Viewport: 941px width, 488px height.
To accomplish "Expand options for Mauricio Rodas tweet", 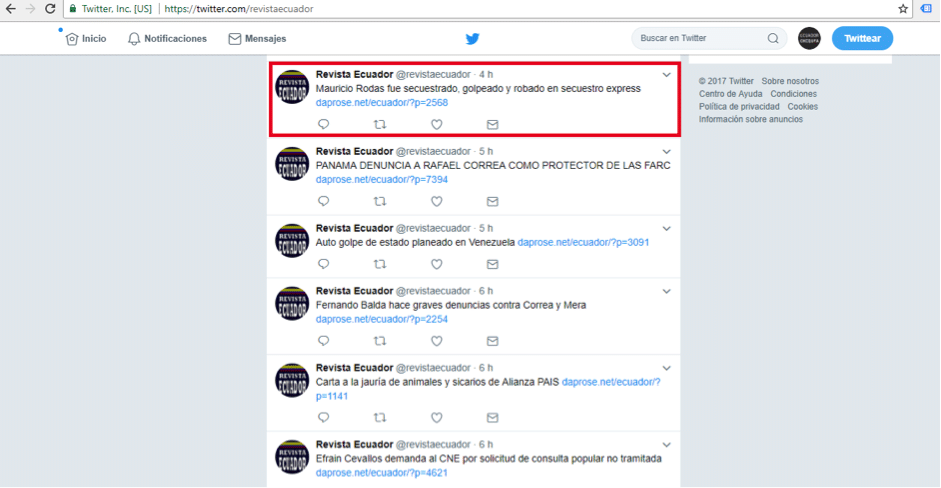I will (667, 75).
